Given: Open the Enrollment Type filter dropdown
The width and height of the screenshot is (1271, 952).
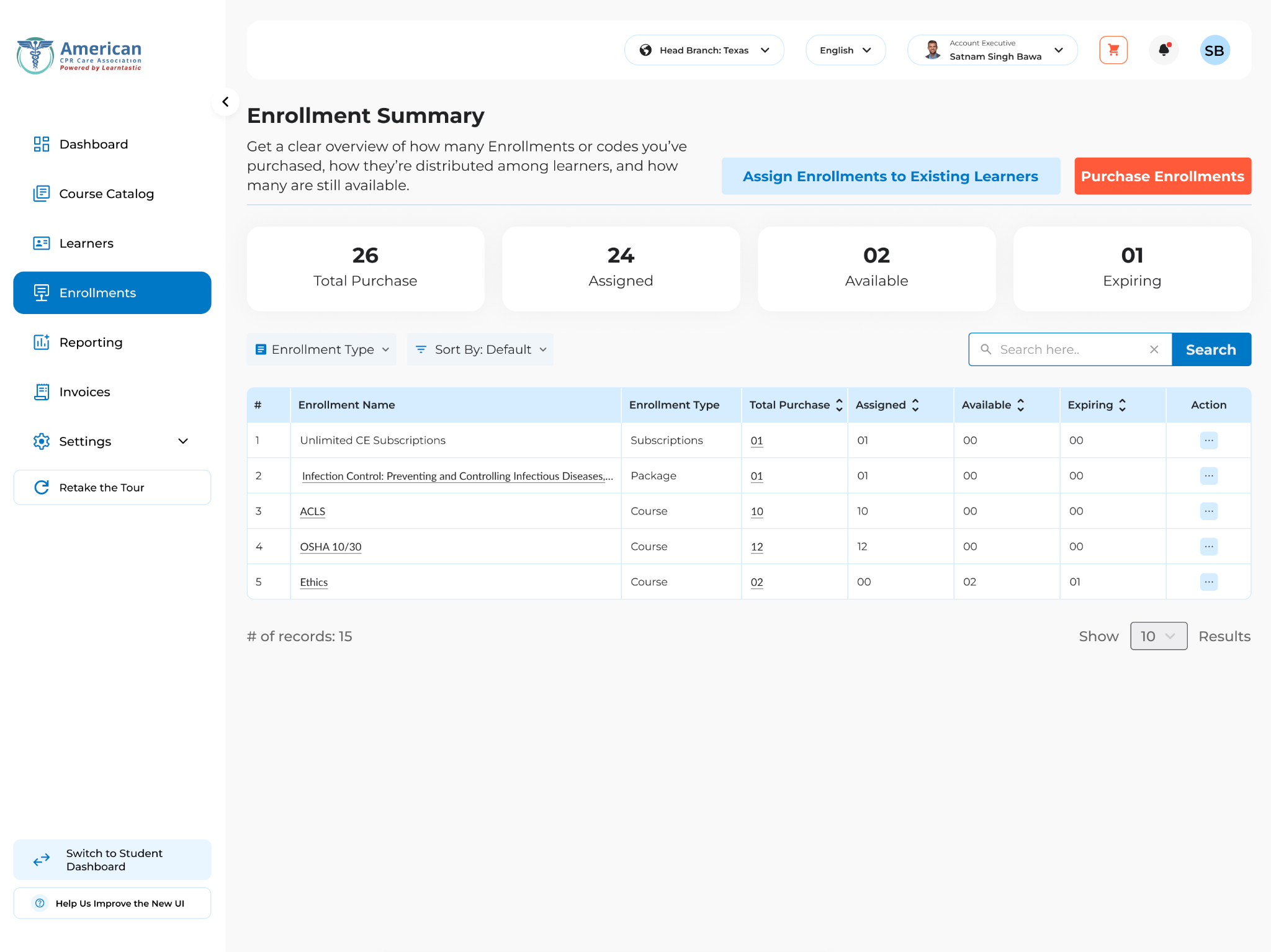Looking at the screenshot, I should (x=321, y=349).
